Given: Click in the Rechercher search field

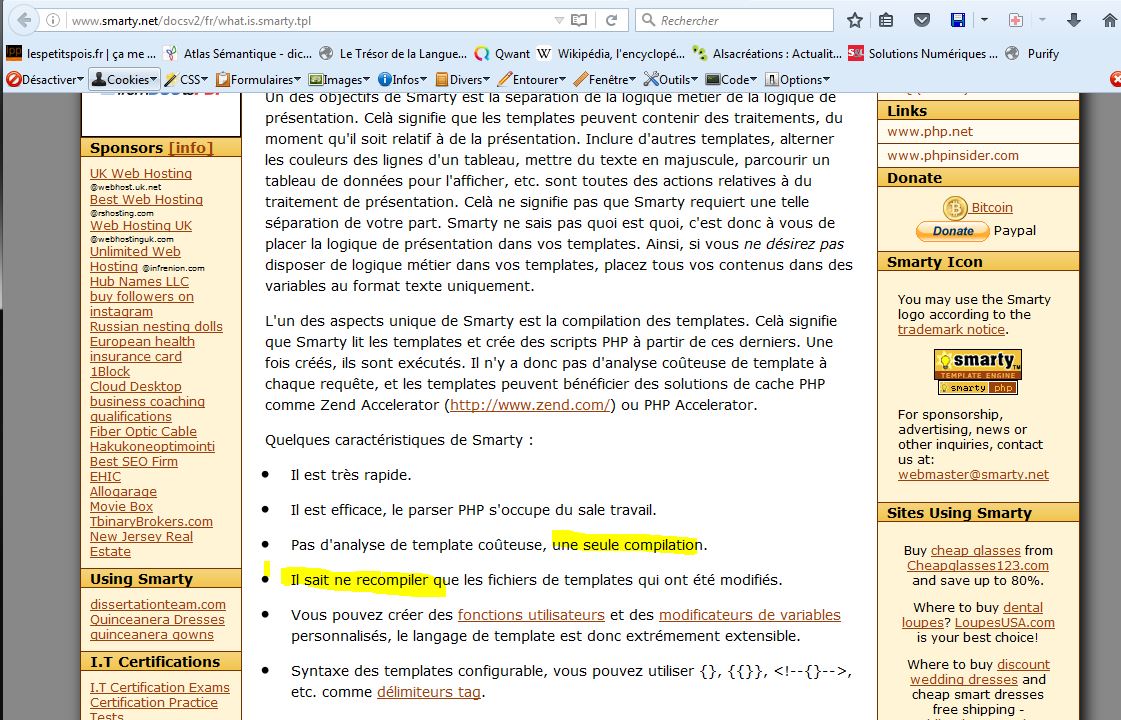Looking at the screenshot, I should 740,20.
